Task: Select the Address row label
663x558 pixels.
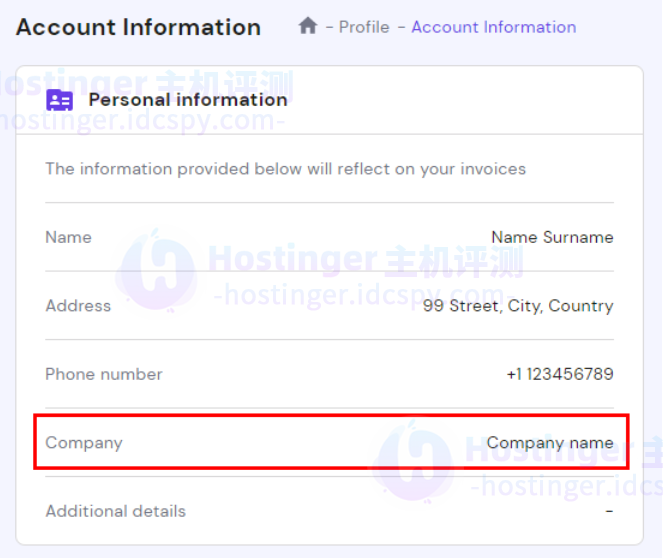Action: click(x=78, y=306)
